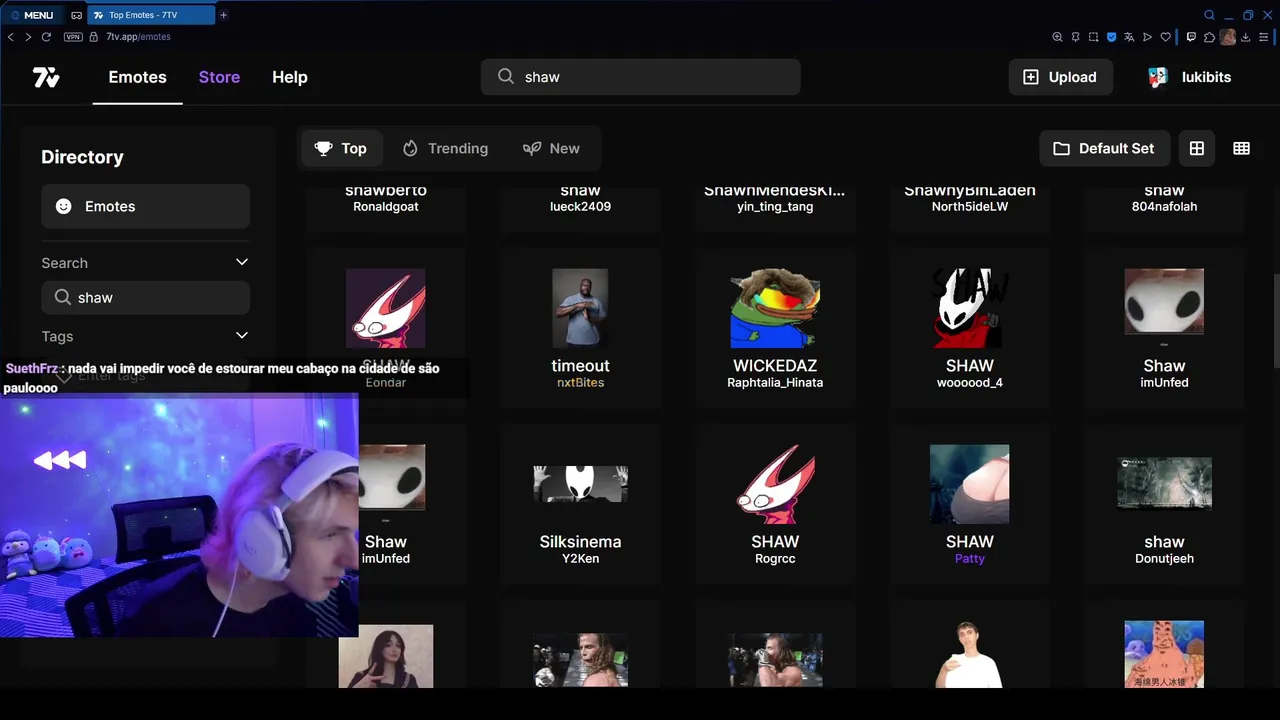Go forward in browser history
Viewport: 1280px width, 720px height.
pos(28,37)
